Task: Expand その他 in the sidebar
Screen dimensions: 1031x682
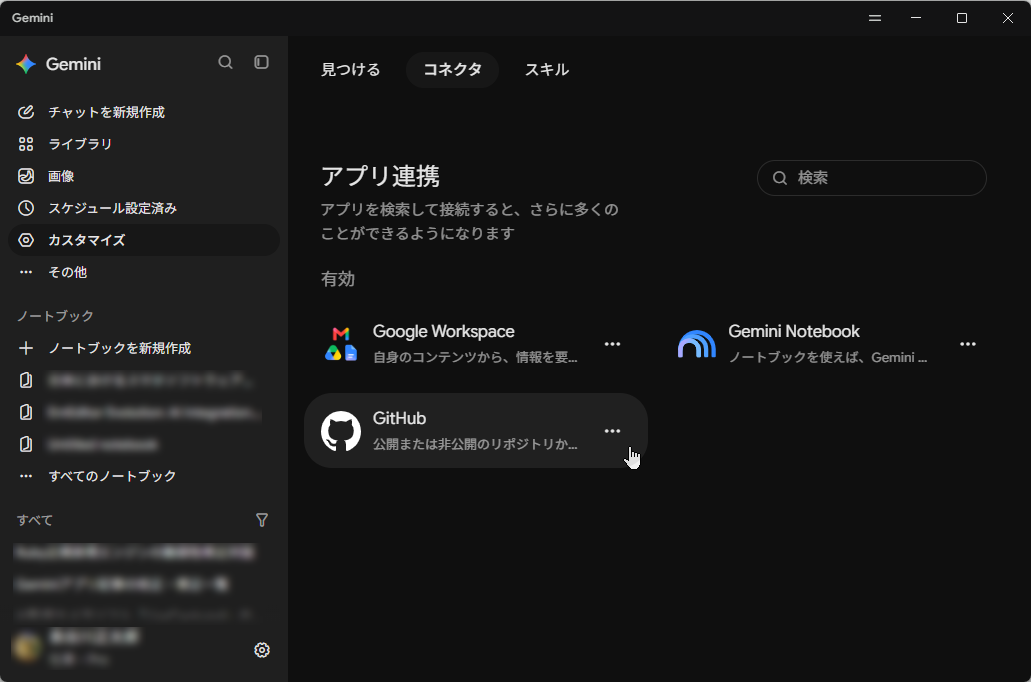Action: [x=144, y=272]
